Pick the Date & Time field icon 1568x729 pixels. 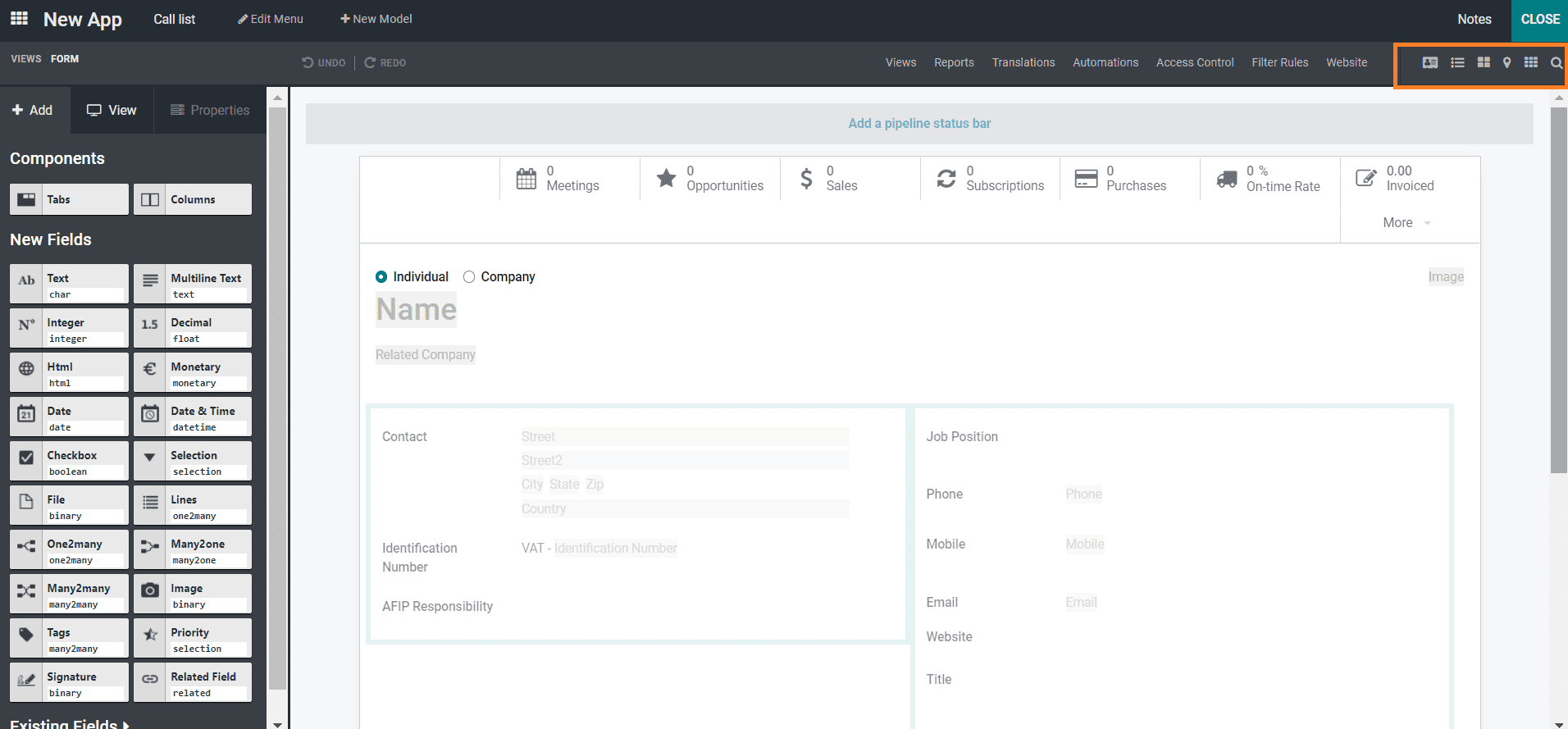point(150,413)
